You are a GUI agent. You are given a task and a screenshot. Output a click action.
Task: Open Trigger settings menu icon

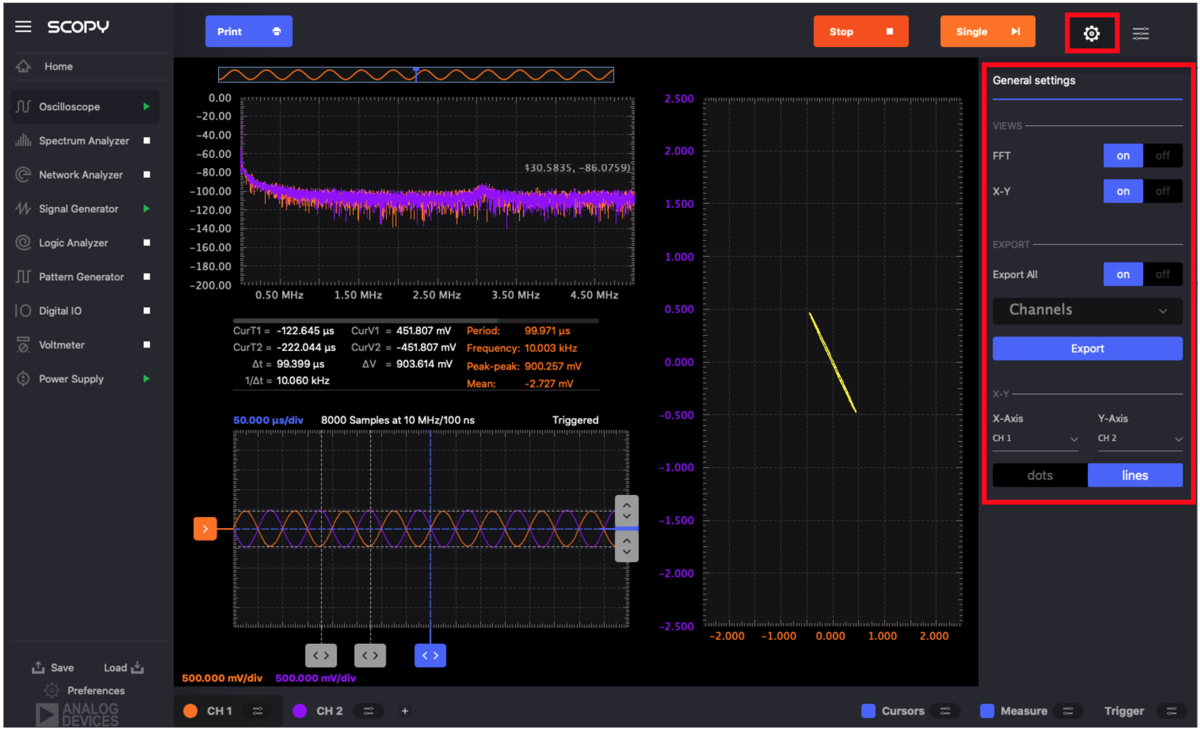[x=1171, y=712]
